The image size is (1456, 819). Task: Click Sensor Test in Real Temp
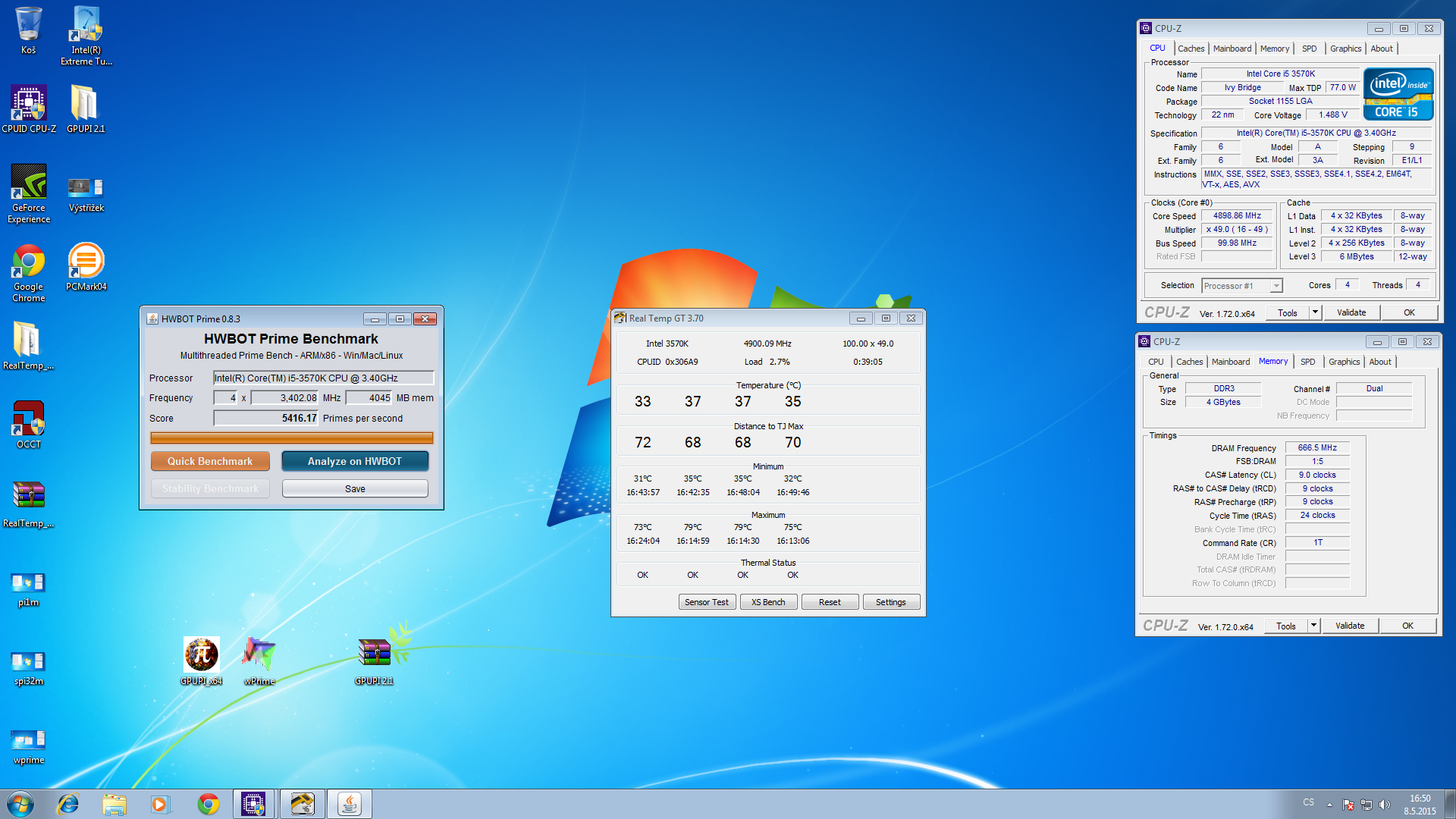707,602
